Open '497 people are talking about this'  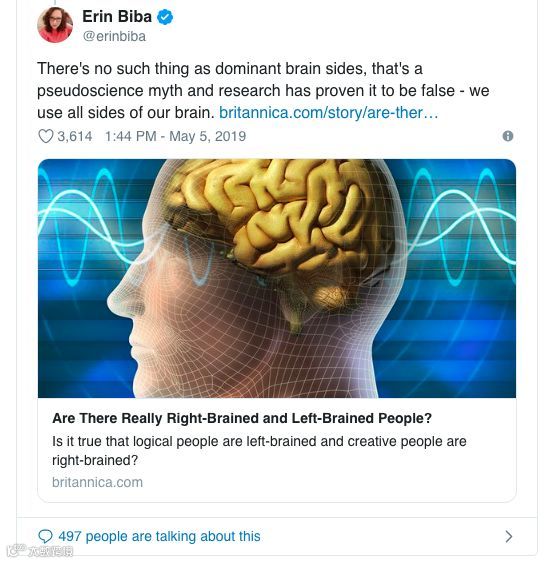[159, 536]
